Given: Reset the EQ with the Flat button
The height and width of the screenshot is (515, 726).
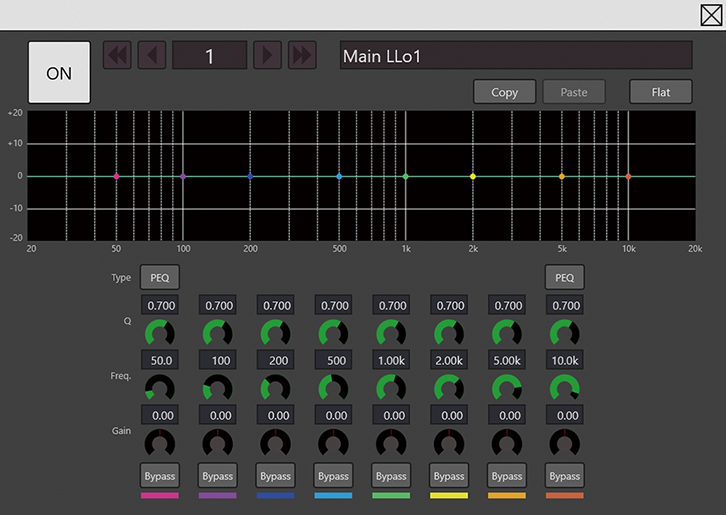Looking at the screenshot, I should pyautogui.click(x=661, y=92).
